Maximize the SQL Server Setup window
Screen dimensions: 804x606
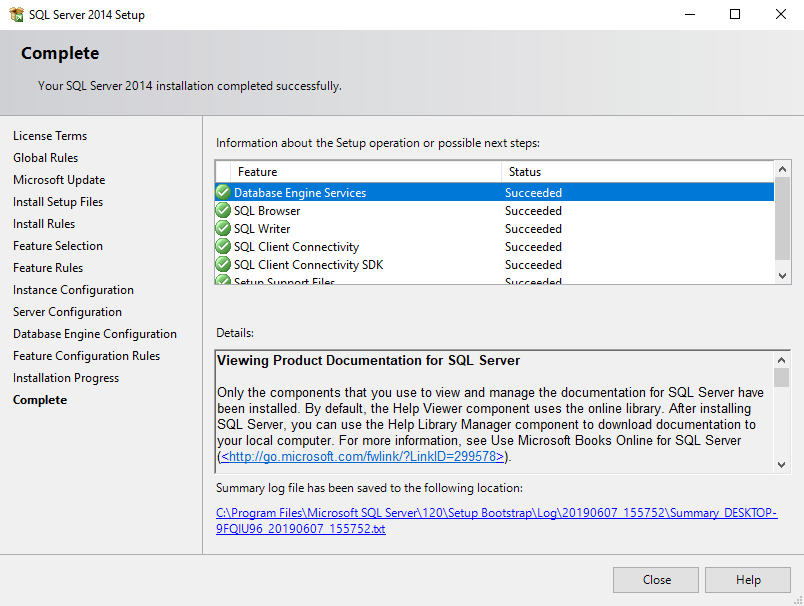(735, 15)
